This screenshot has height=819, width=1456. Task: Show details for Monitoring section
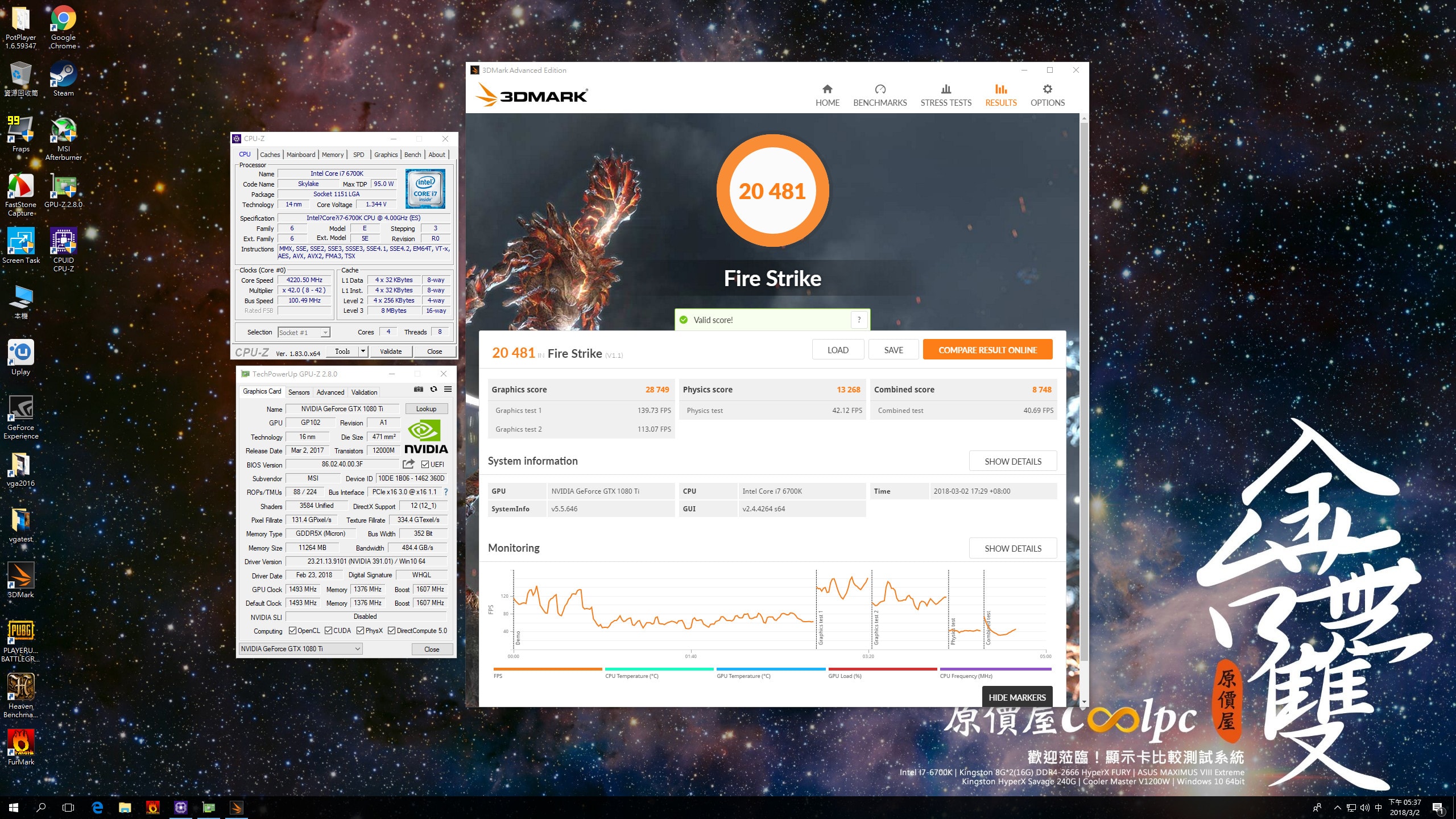1013,548
